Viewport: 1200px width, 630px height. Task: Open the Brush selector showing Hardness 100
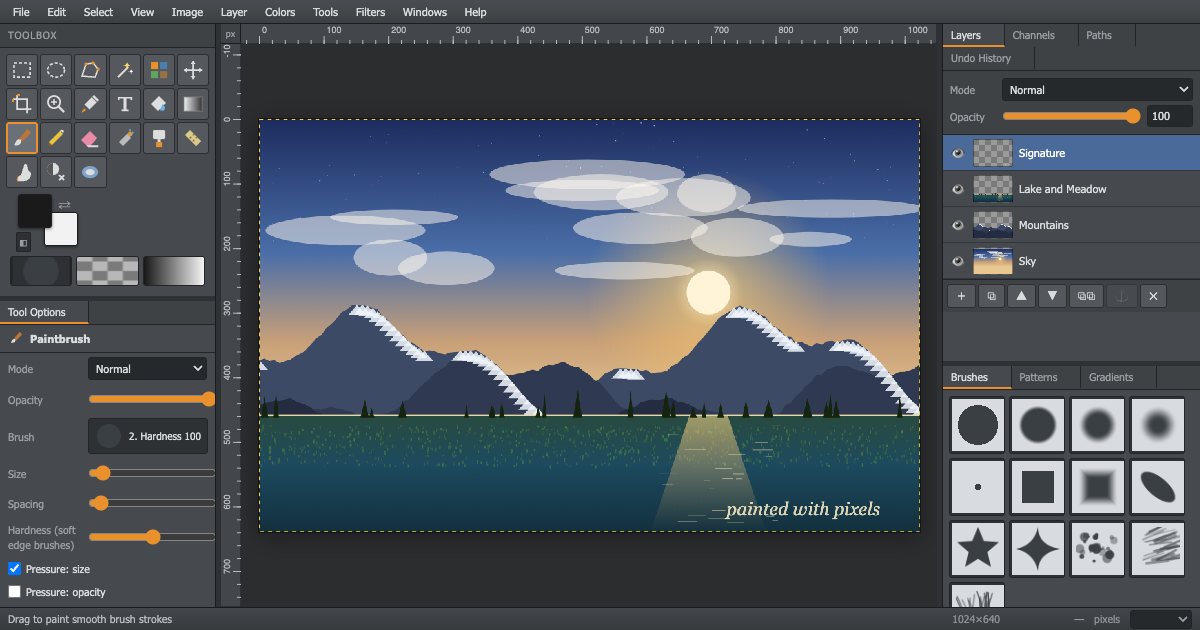pos(148,437)
